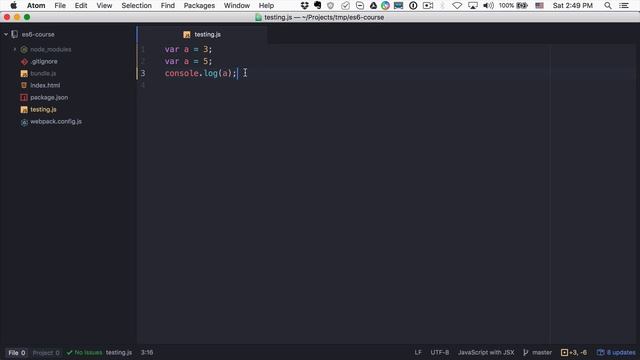Click the package.json npm file icon
640x360 pixels.
(24, 98)
